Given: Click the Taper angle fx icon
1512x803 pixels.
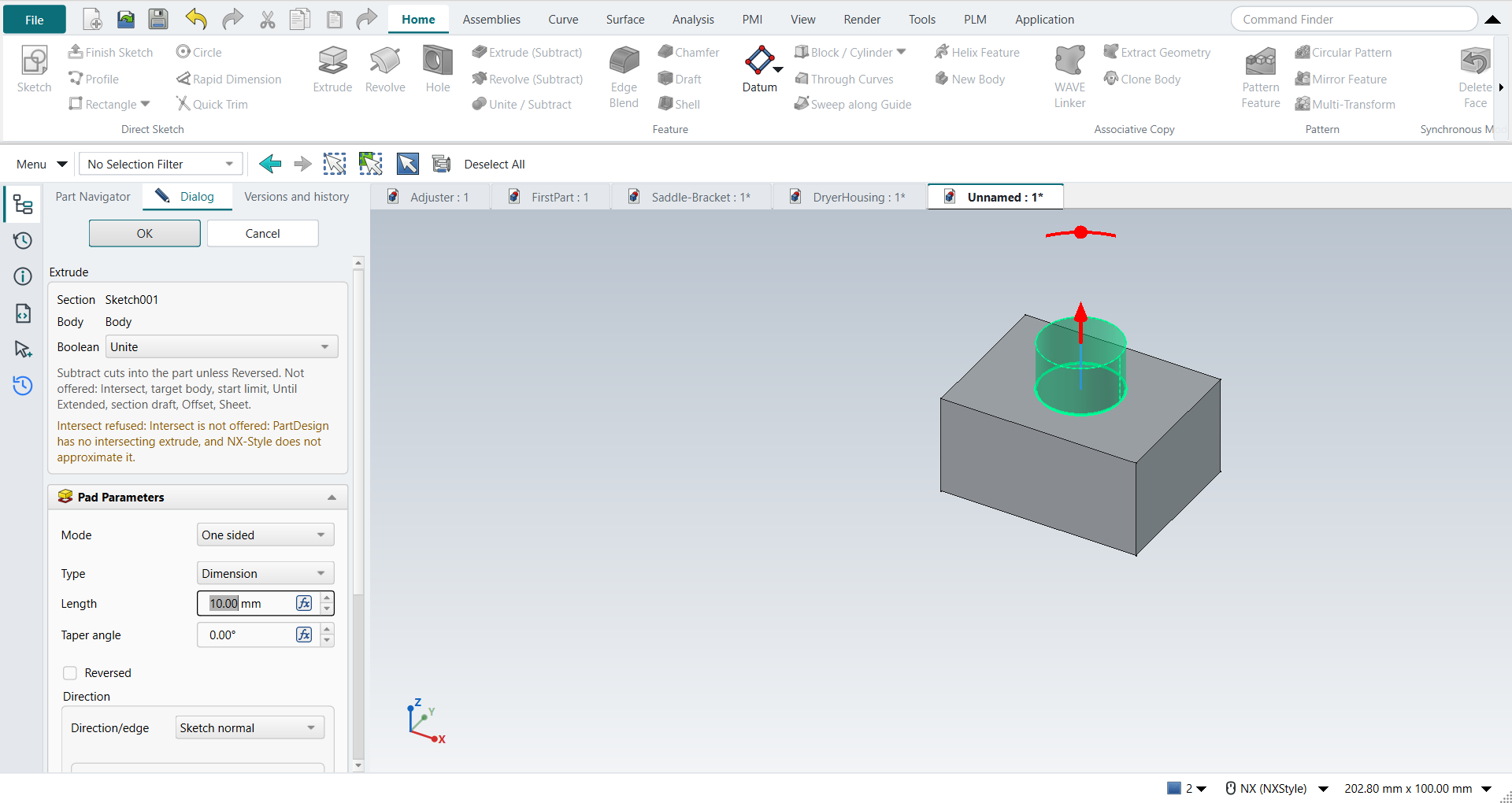Looking at the screenshot, I should click(x=304, y=635).
